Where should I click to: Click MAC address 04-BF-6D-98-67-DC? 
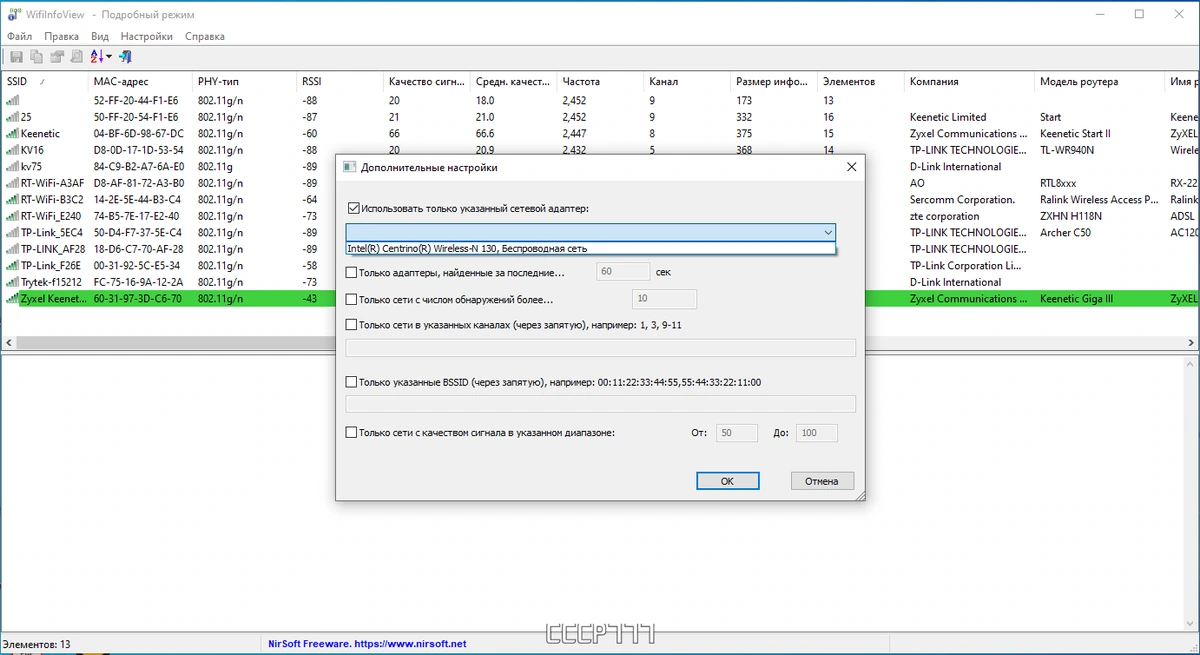coord(138,133)
